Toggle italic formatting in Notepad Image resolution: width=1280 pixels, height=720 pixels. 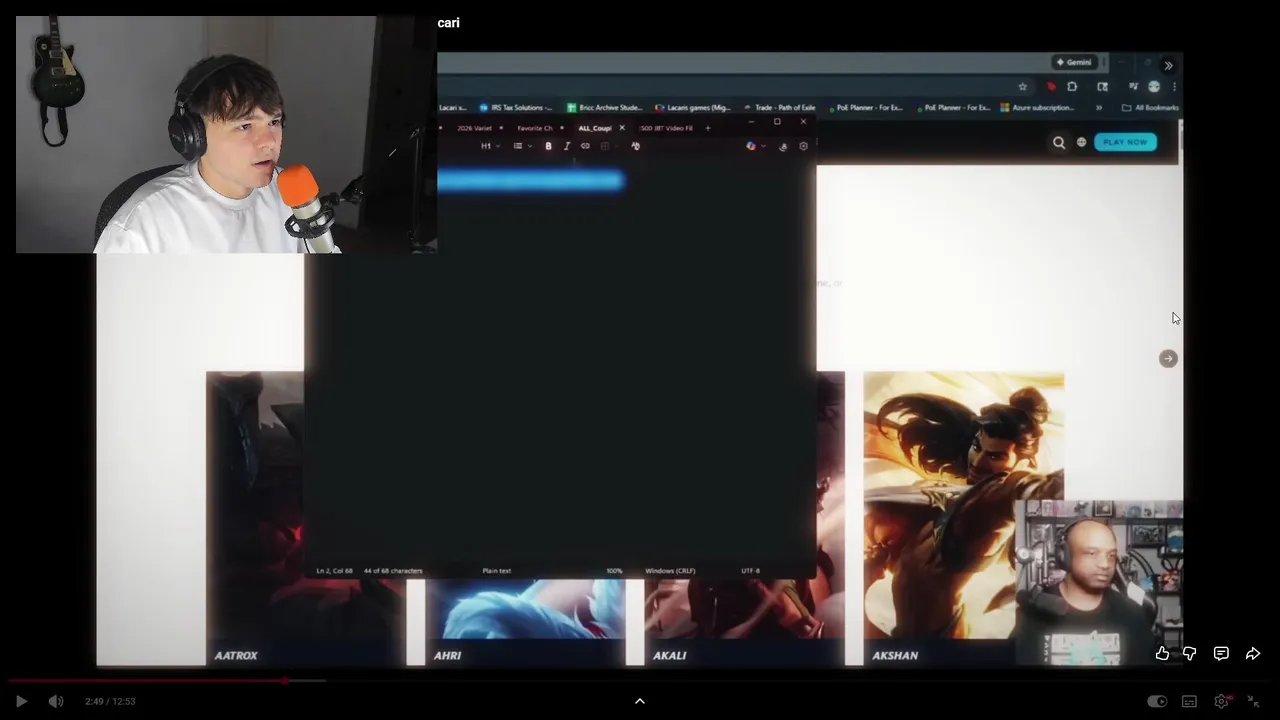567,146
